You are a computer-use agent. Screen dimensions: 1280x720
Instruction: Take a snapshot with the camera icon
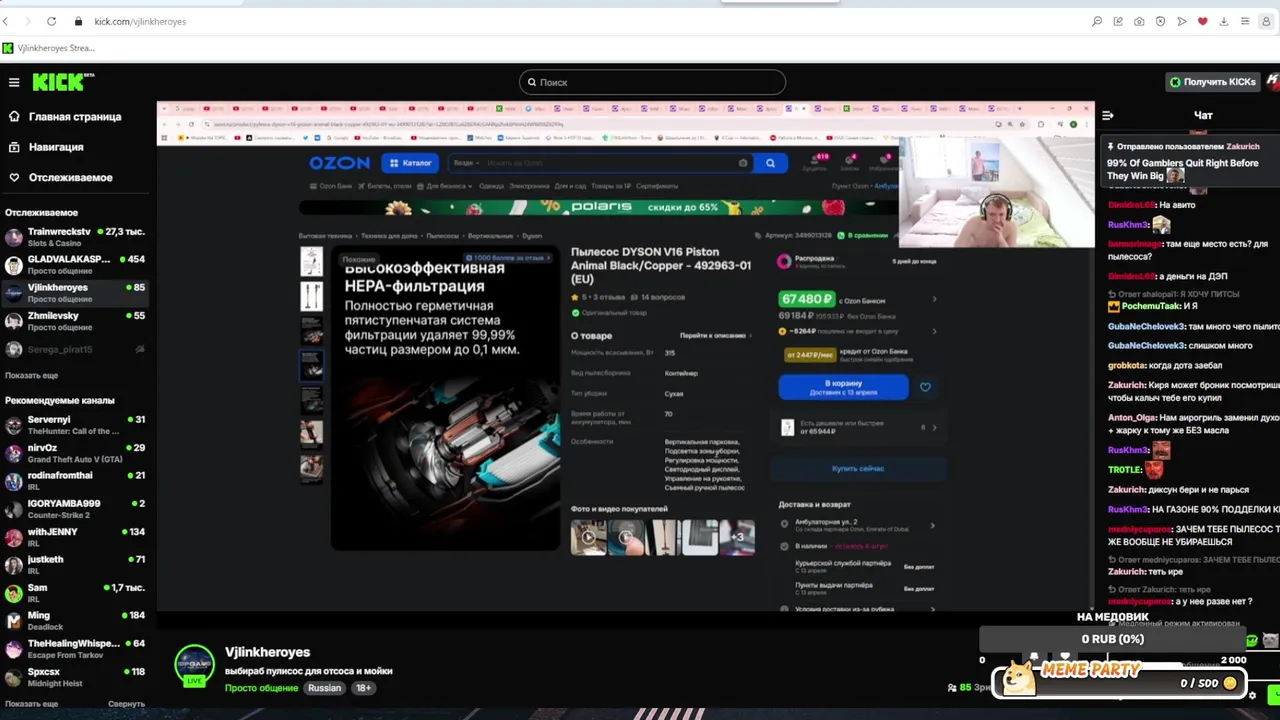point(1139,21)
